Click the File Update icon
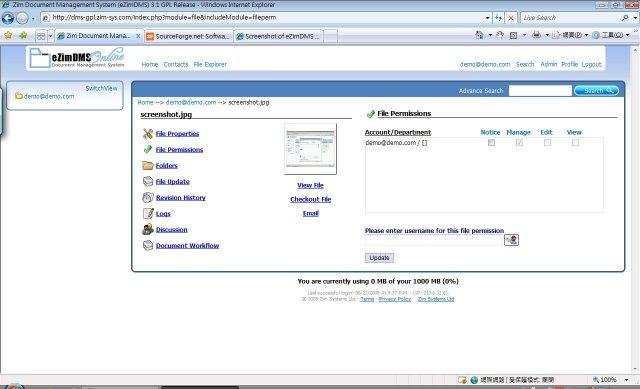The height and width of the screenshot is (389, 640). (x=148, y=181)
